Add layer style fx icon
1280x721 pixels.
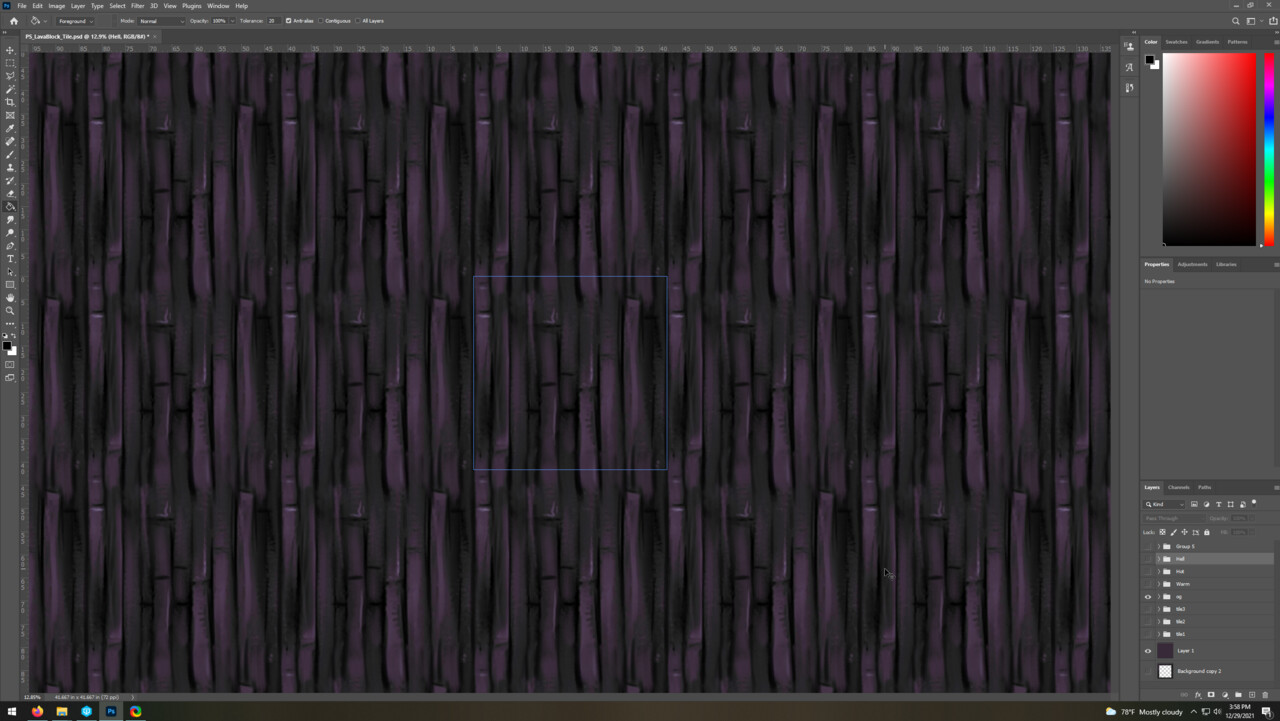[x=1198, y=695]
